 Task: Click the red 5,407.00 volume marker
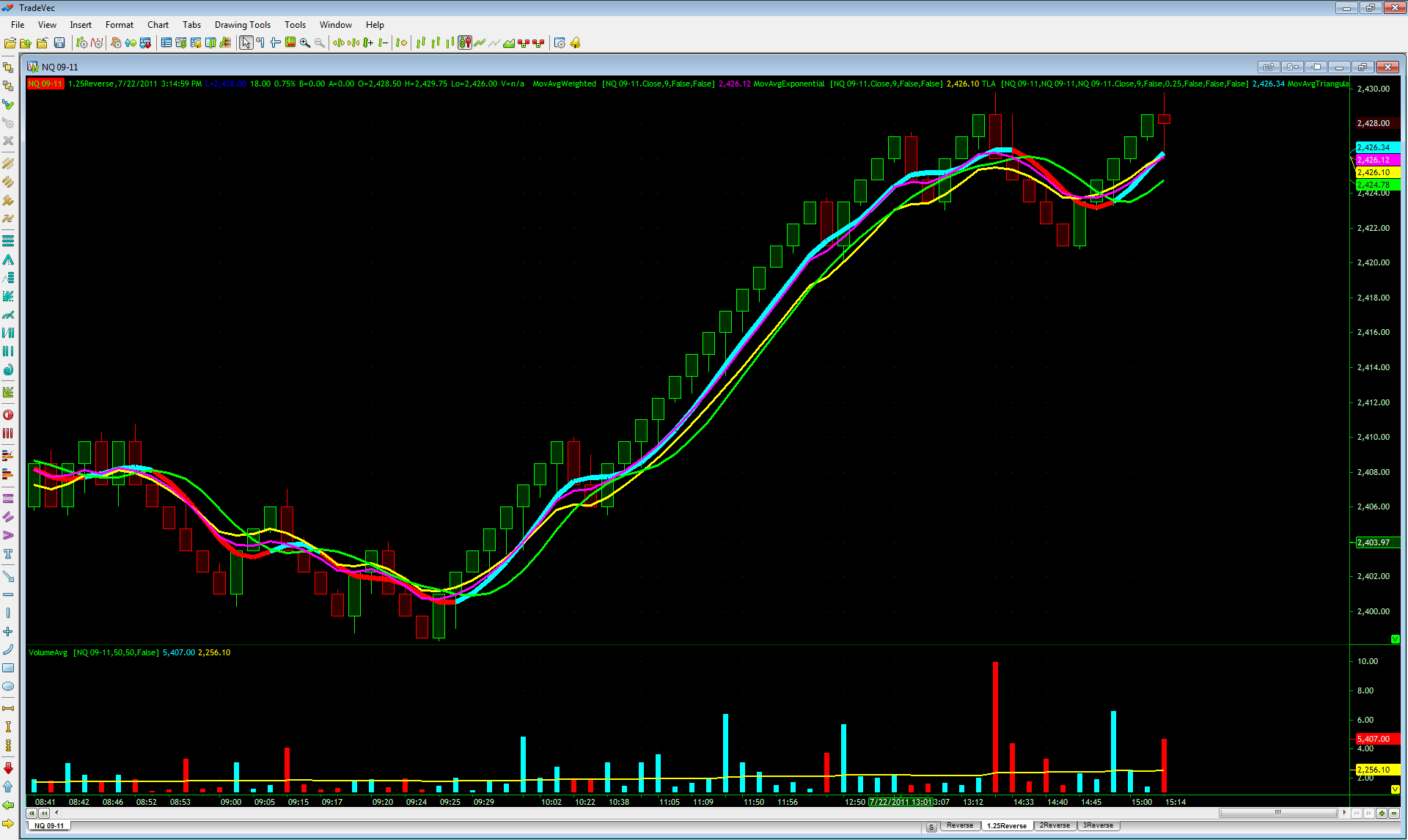click(1378, 739)
